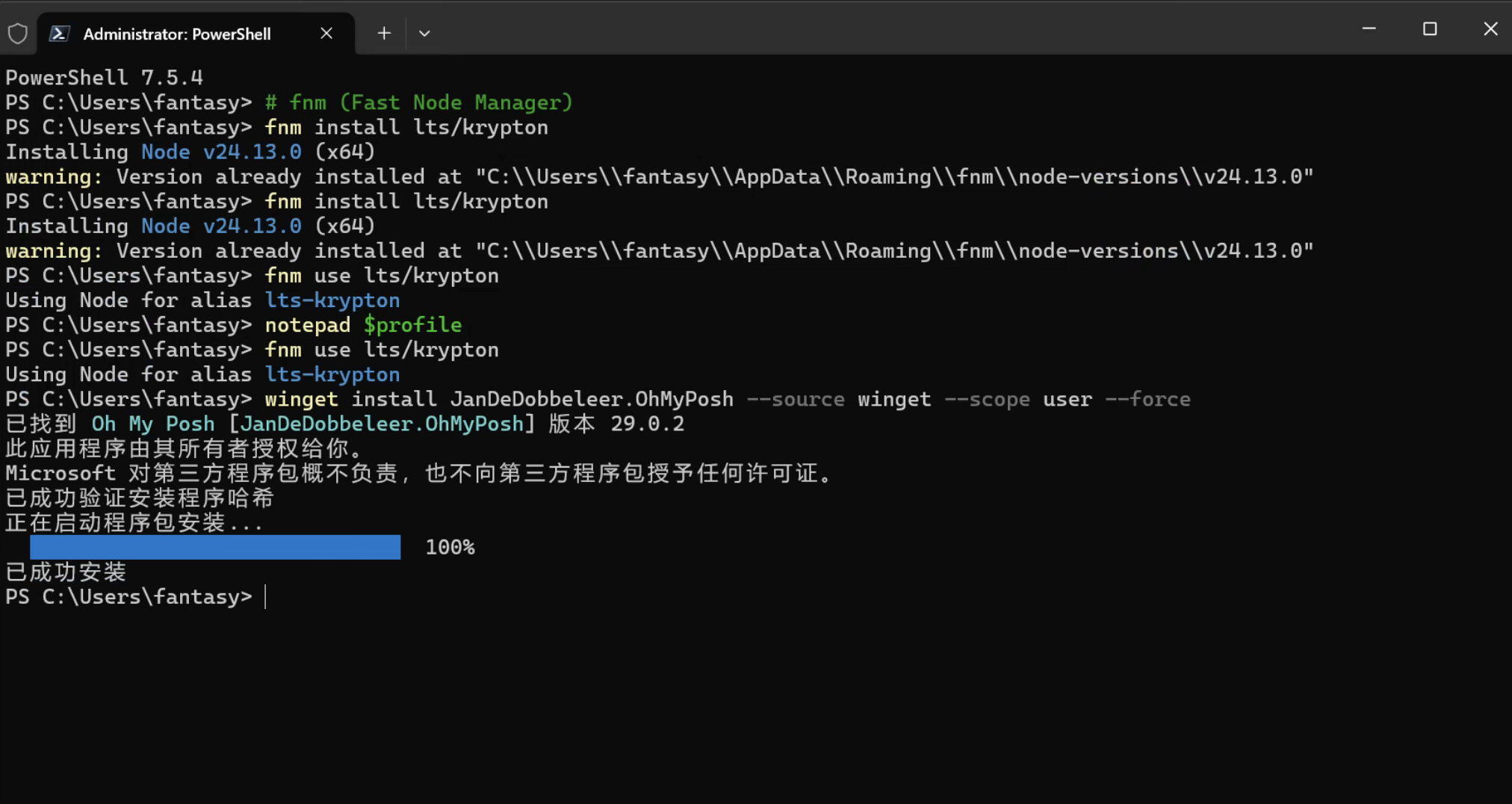Click the teal Oh My Posh package name
The height and width of the screenshot is (804, 1512).
(153, 424)
